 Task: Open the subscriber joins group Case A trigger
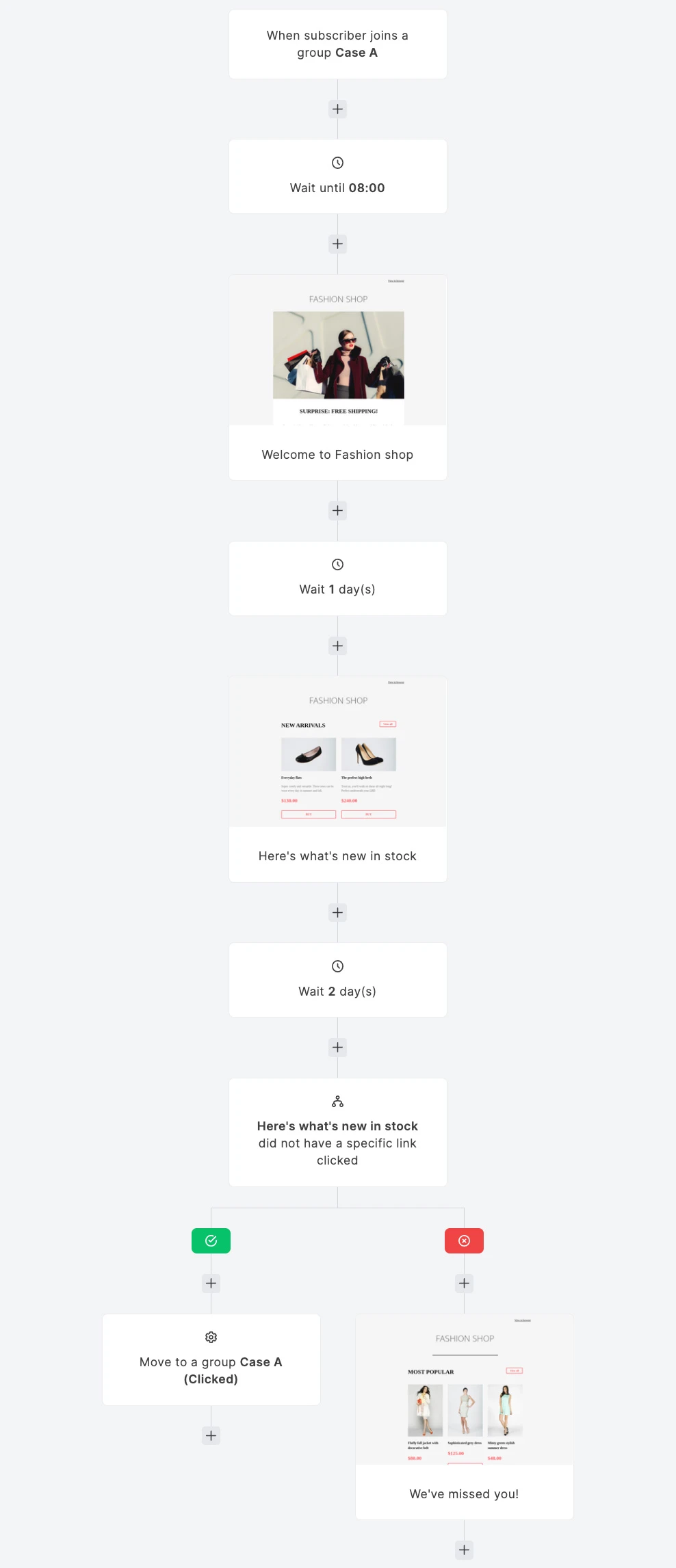pos(337,44)
